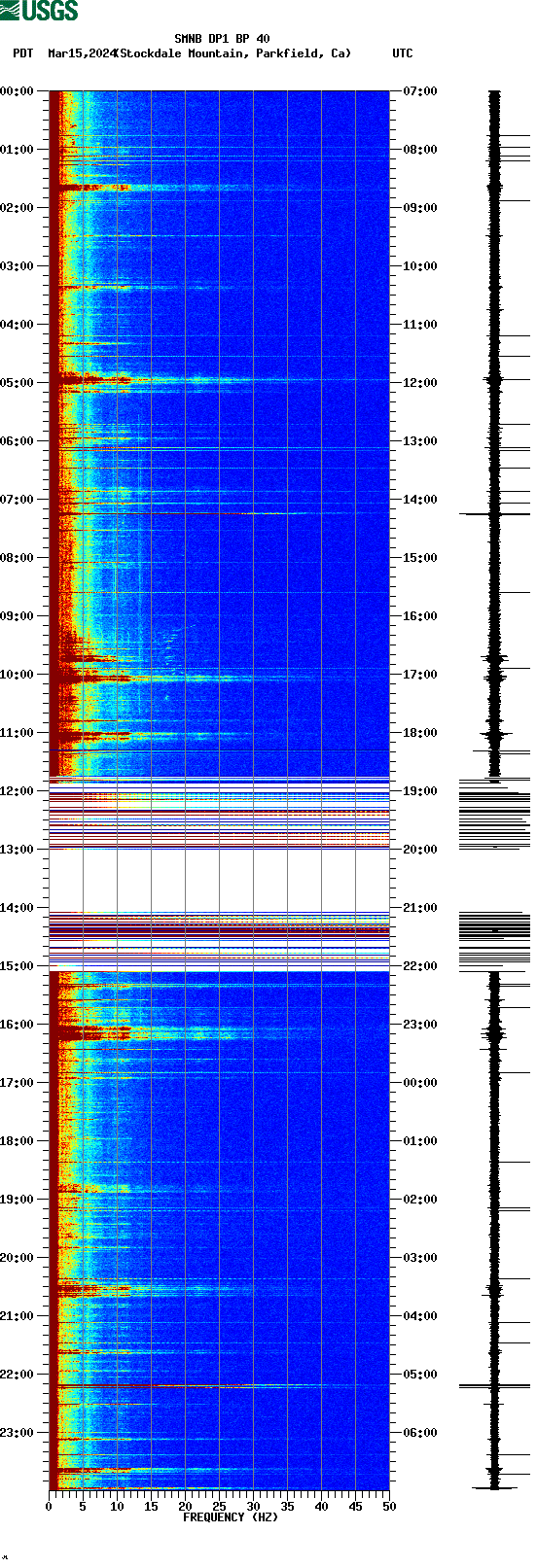Click the FREQUENCY (HZ) axis label
This screenshot has width=537, height=1568.
point(231,1517)
